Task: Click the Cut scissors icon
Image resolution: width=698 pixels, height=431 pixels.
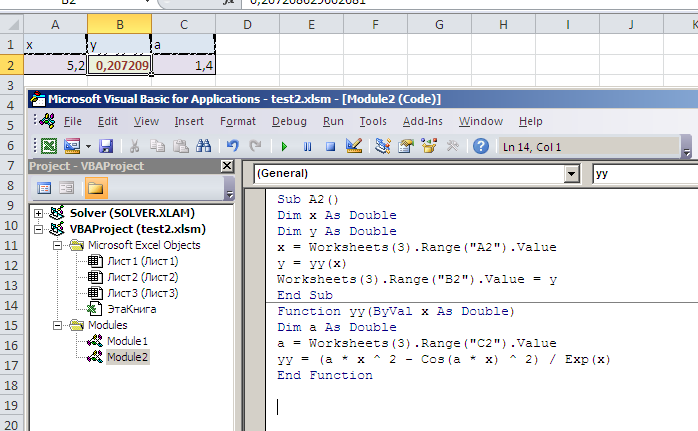Action: click(x=134, y=146)
